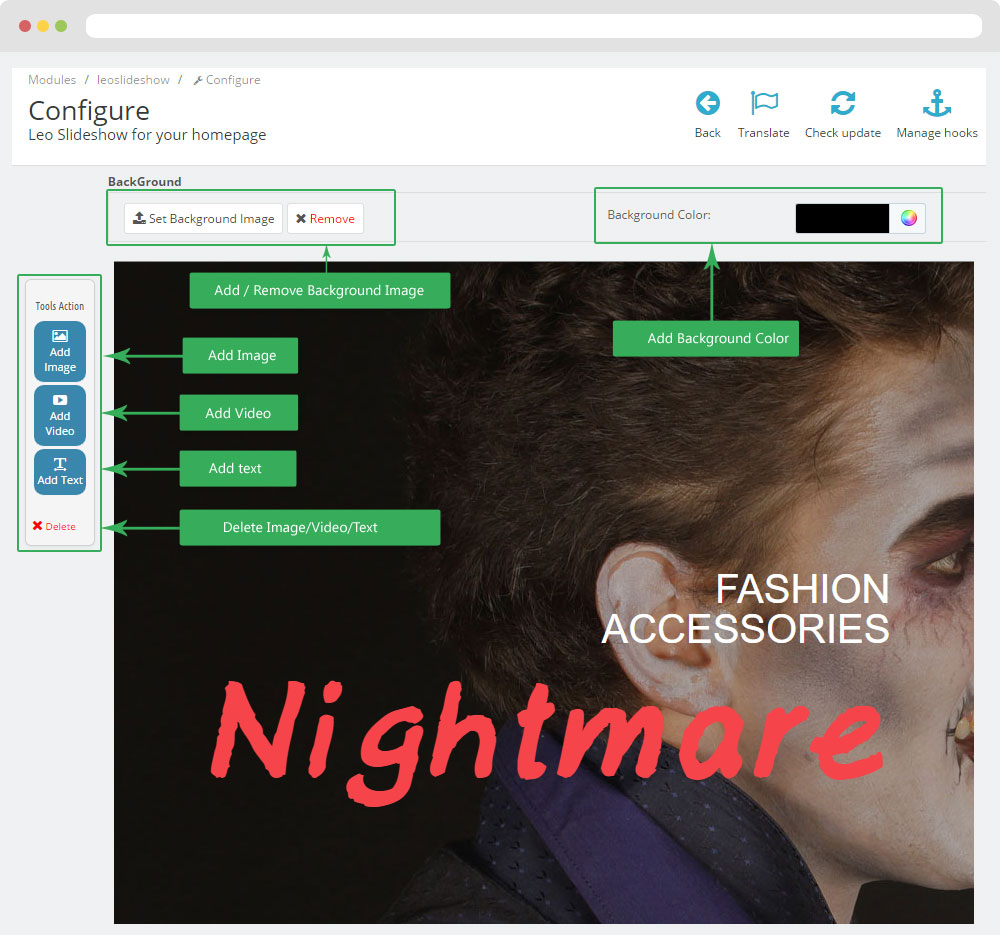Select the FASHION ACCESSORIES text layer
The width and height of the screenshot is (1000, 935).
point(746,608)
